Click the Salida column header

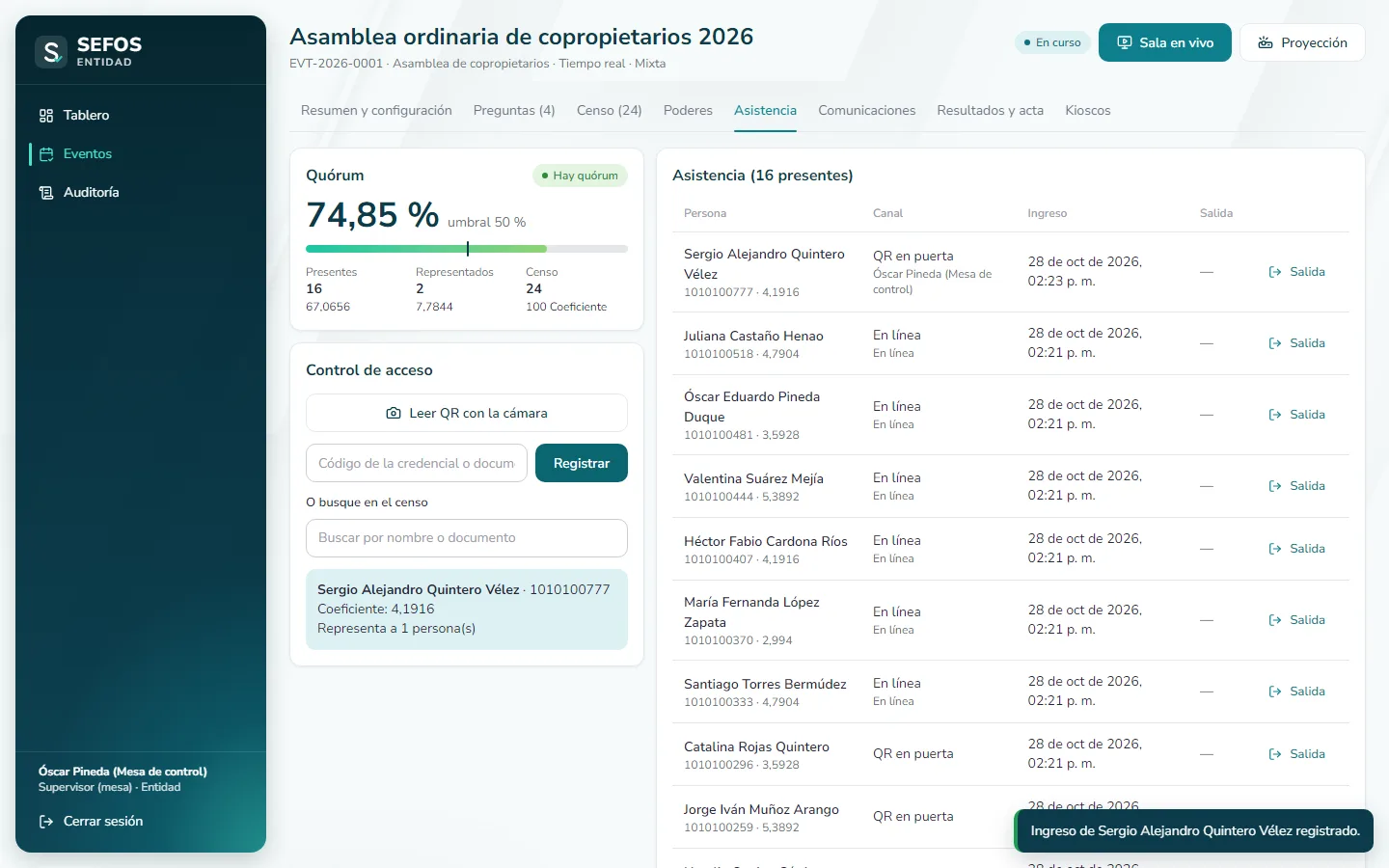(1216, 213)
